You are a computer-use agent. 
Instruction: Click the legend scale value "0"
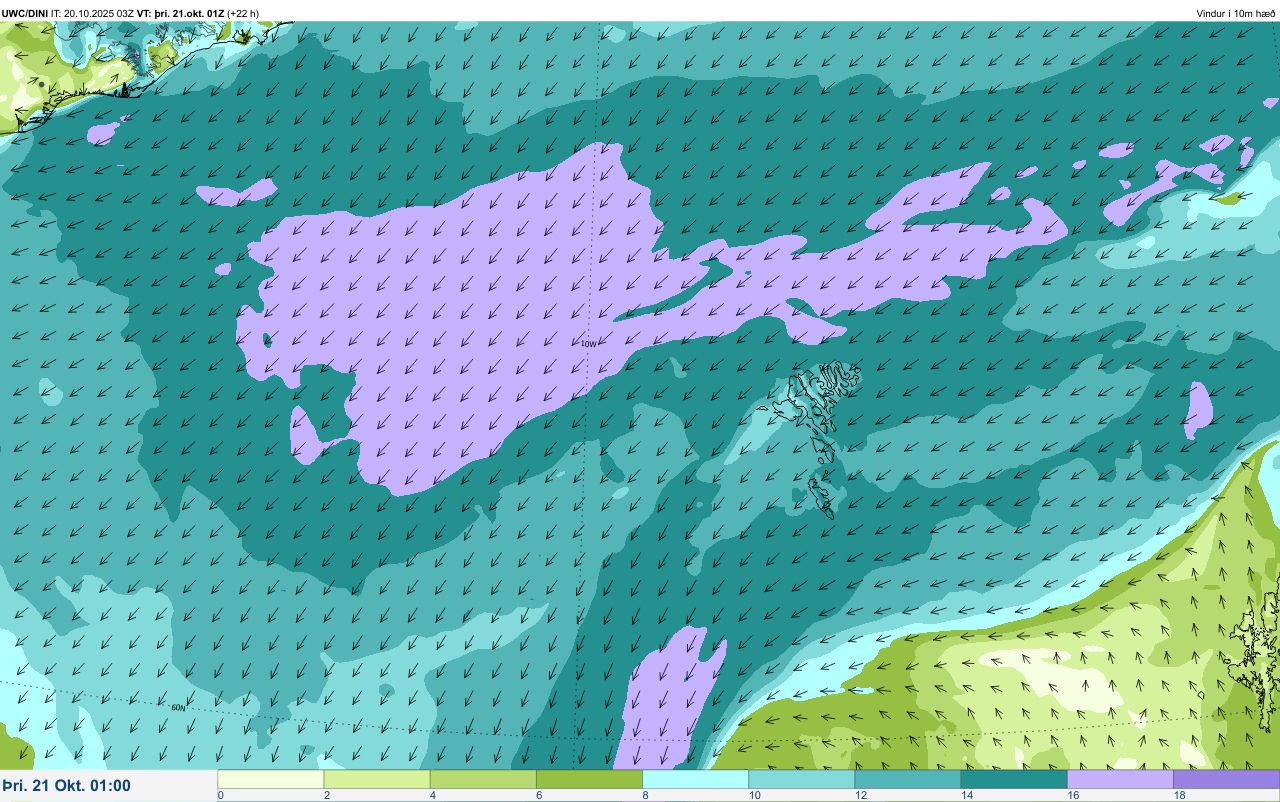click(220, 796)
